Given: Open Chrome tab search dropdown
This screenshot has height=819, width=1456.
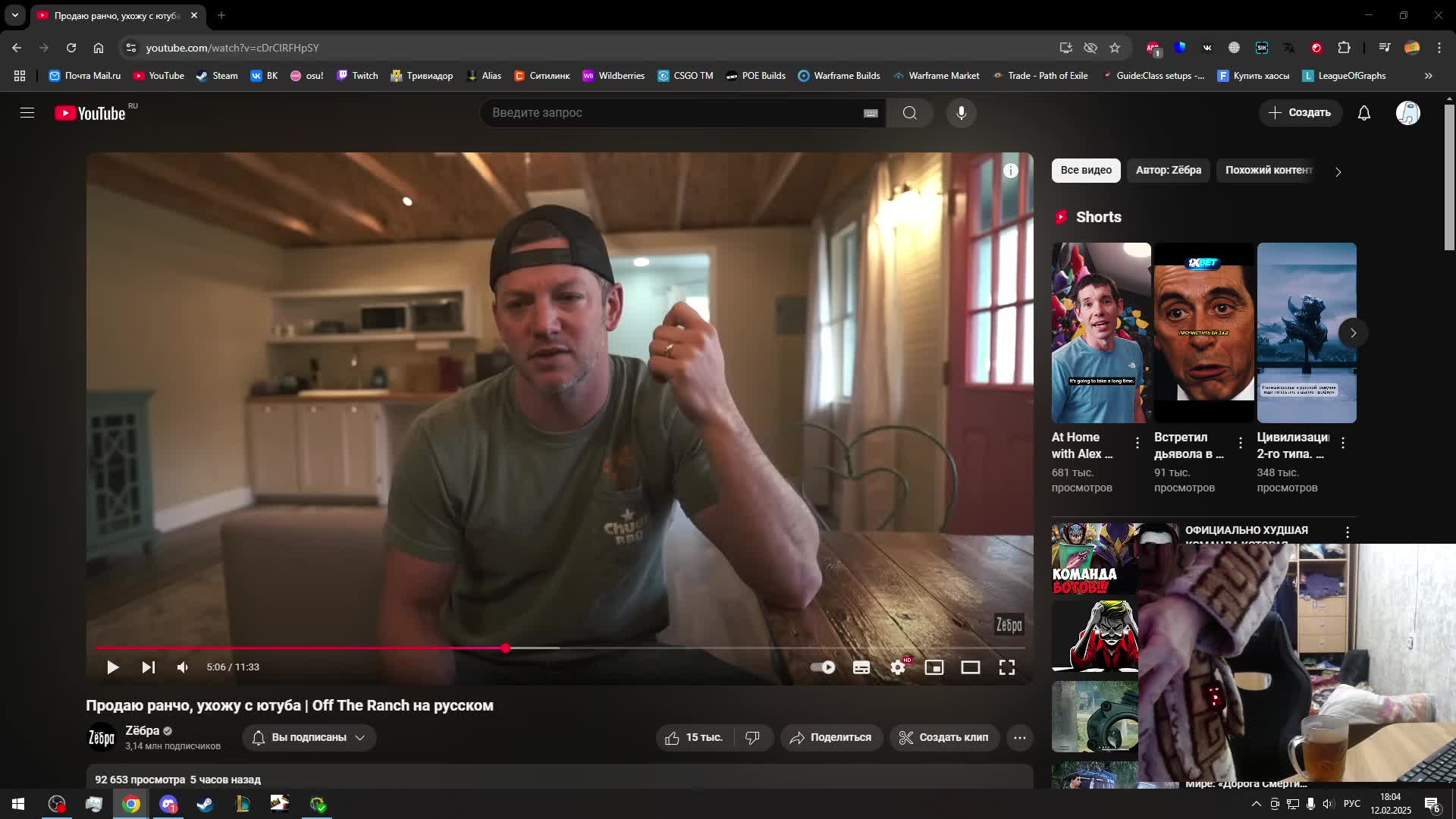Looking at the screenshot, I should [15, 15].
